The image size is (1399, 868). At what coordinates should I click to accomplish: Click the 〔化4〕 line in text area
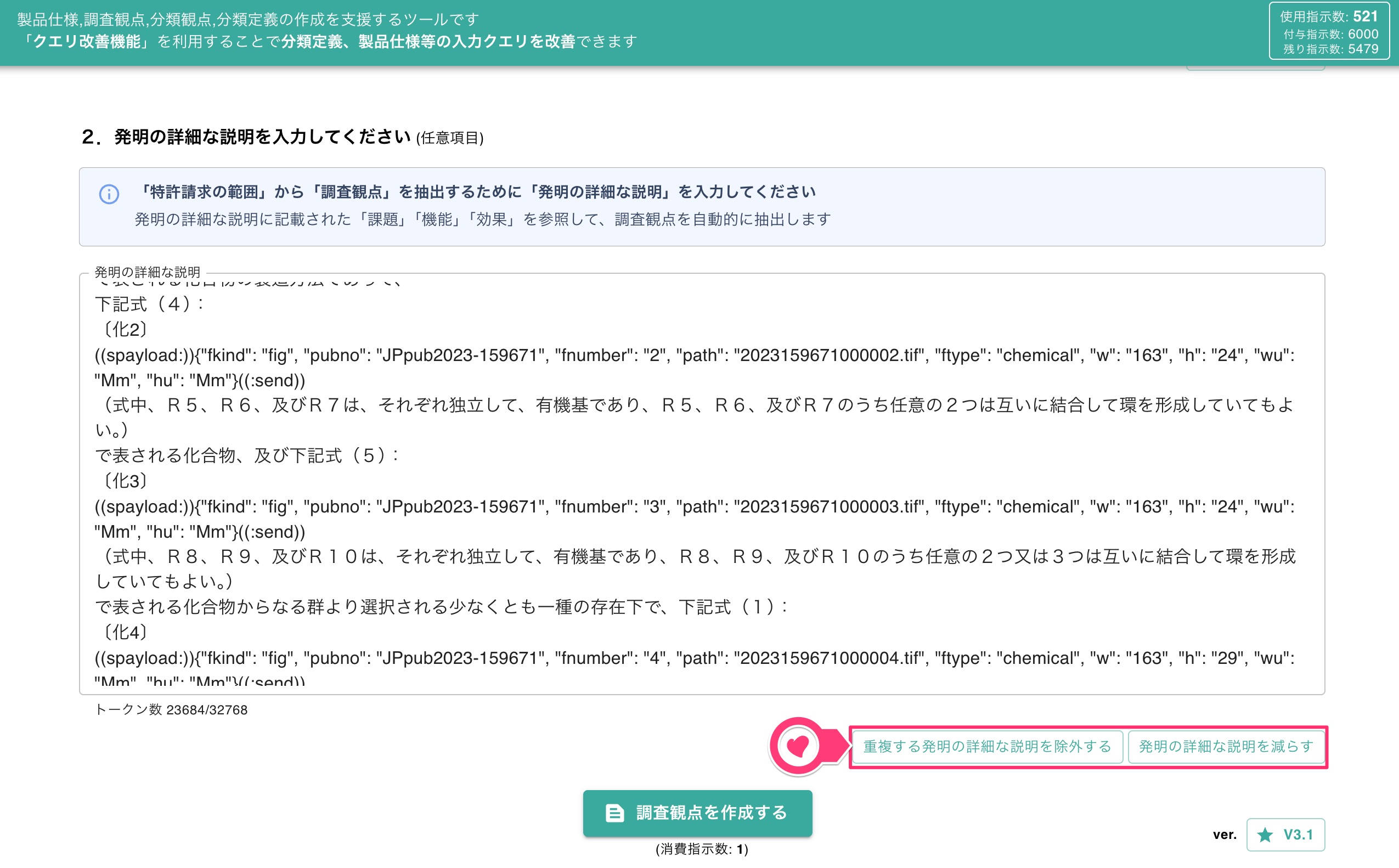(x=124, y=633)
